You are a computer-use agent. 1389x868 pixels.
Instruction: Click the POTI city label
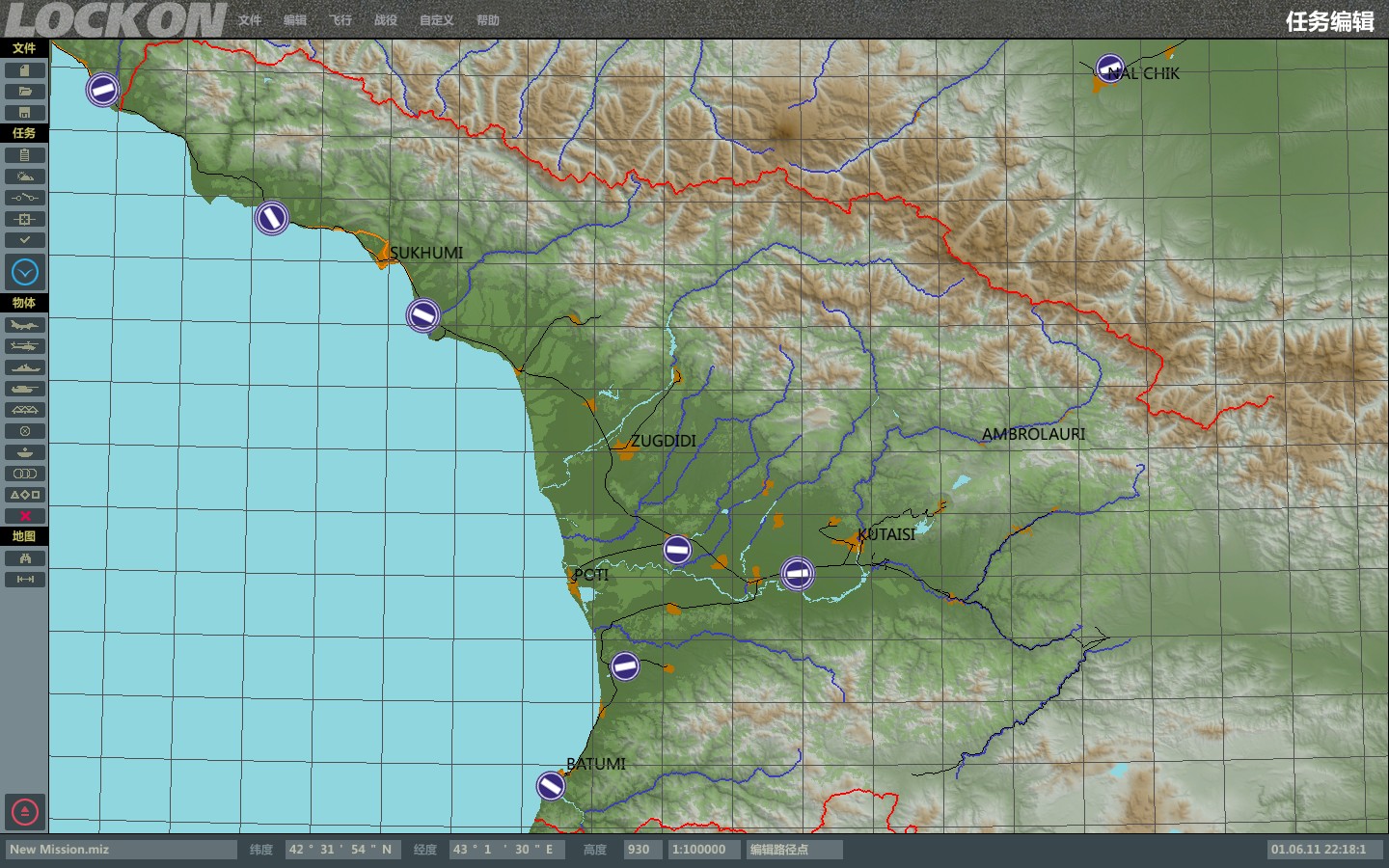click(591, 575)
